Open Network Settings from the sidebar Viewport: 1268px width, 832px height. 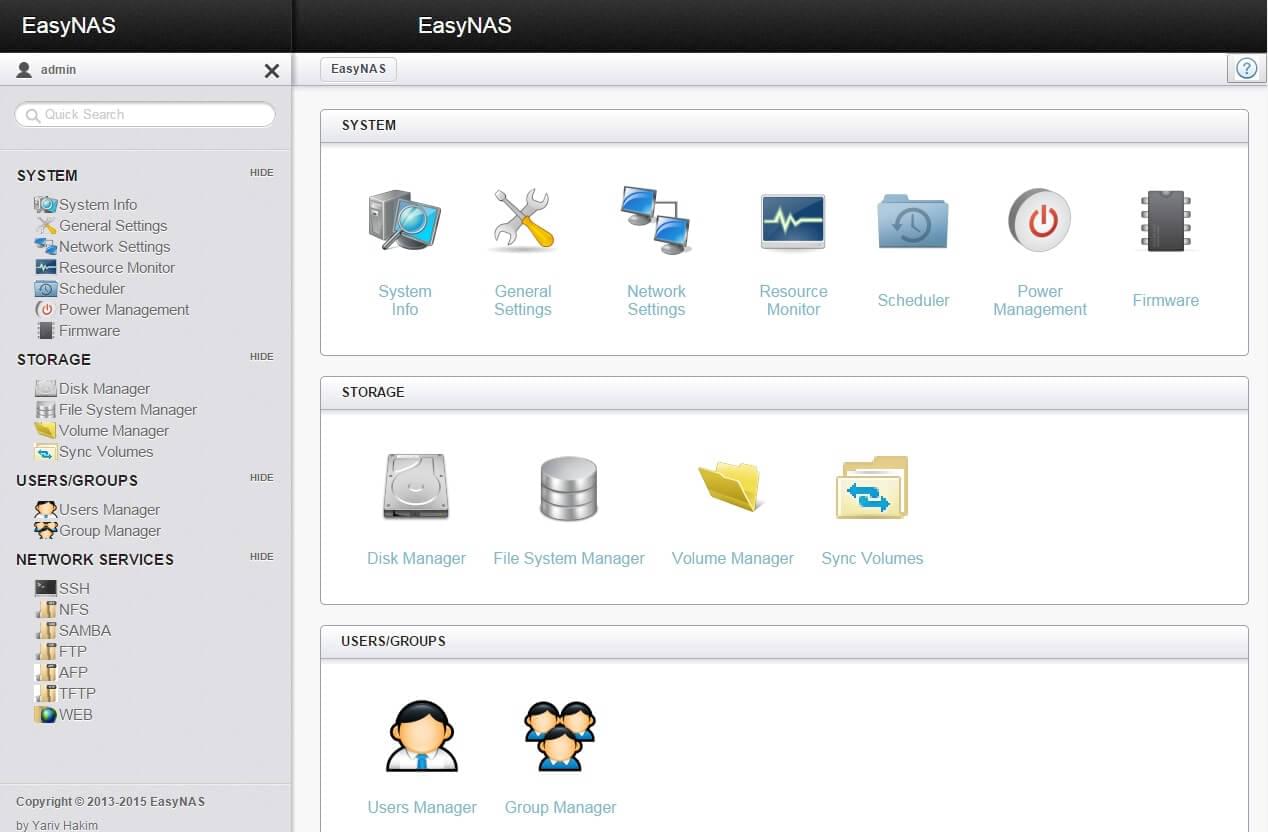click(x=114, y=246)
